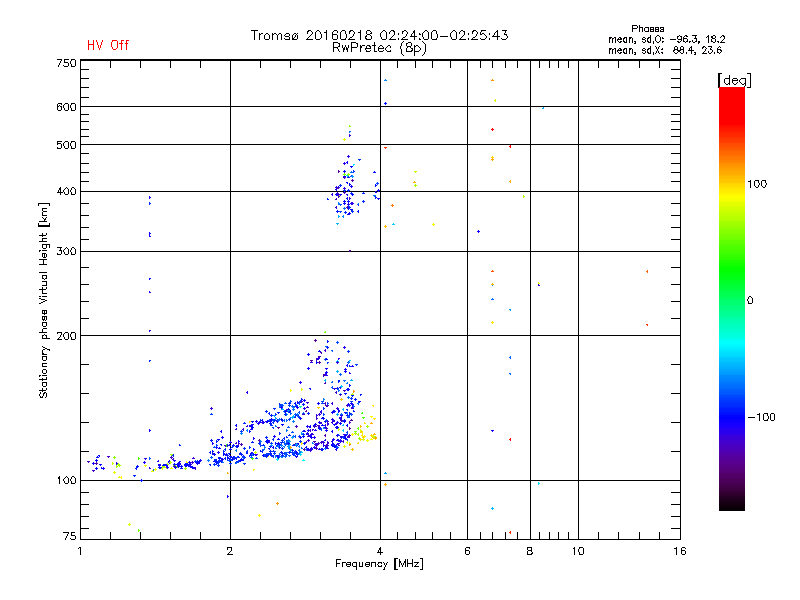This screenshot has height=600, width=800.
Task: Click the "6" MHz frequency tick label
Action: (467, 551)
